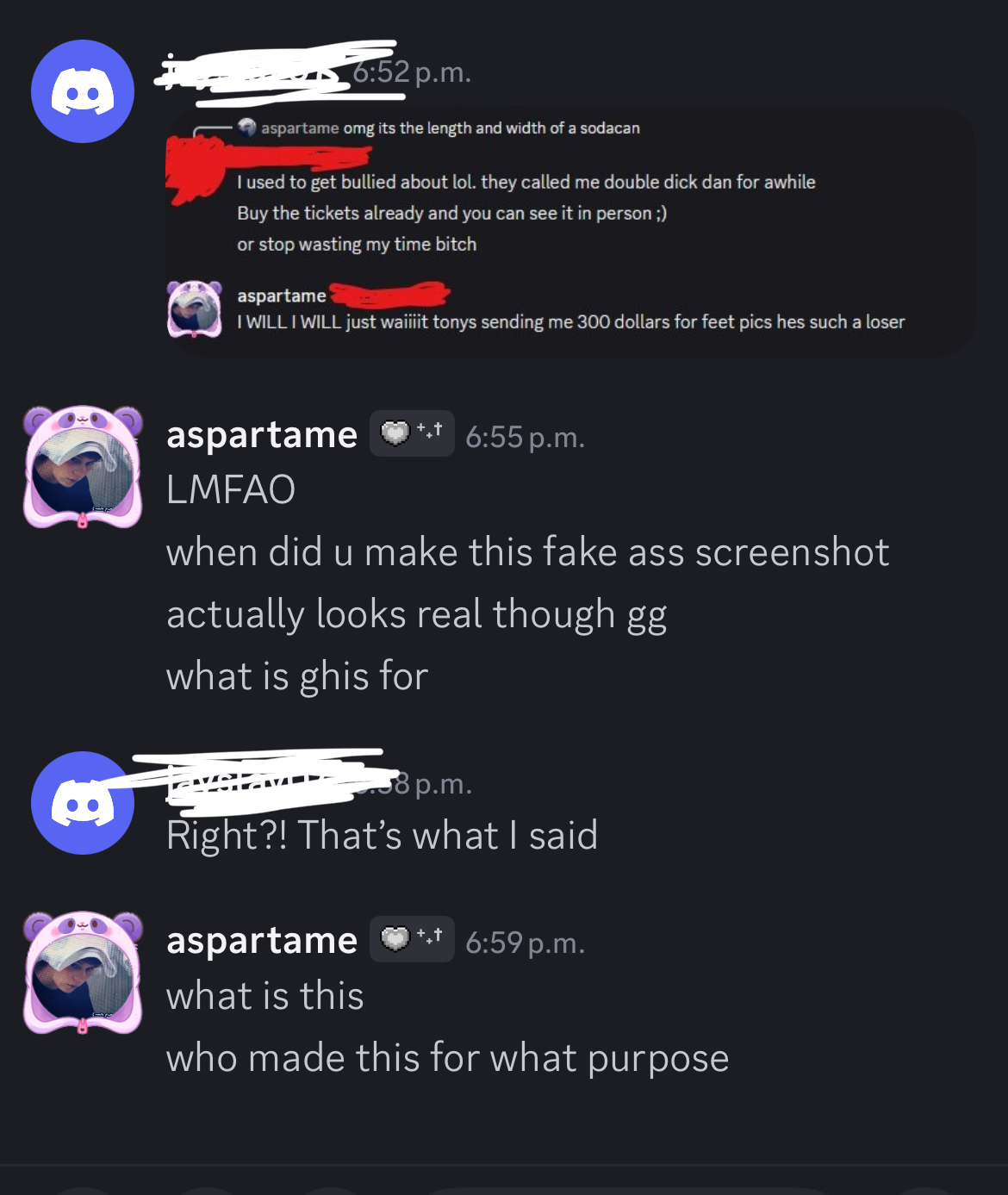This screenshot has height=1195, width=1008.
Task: Click the 6:55 p.m. timestamp
Action: [526, 437]
